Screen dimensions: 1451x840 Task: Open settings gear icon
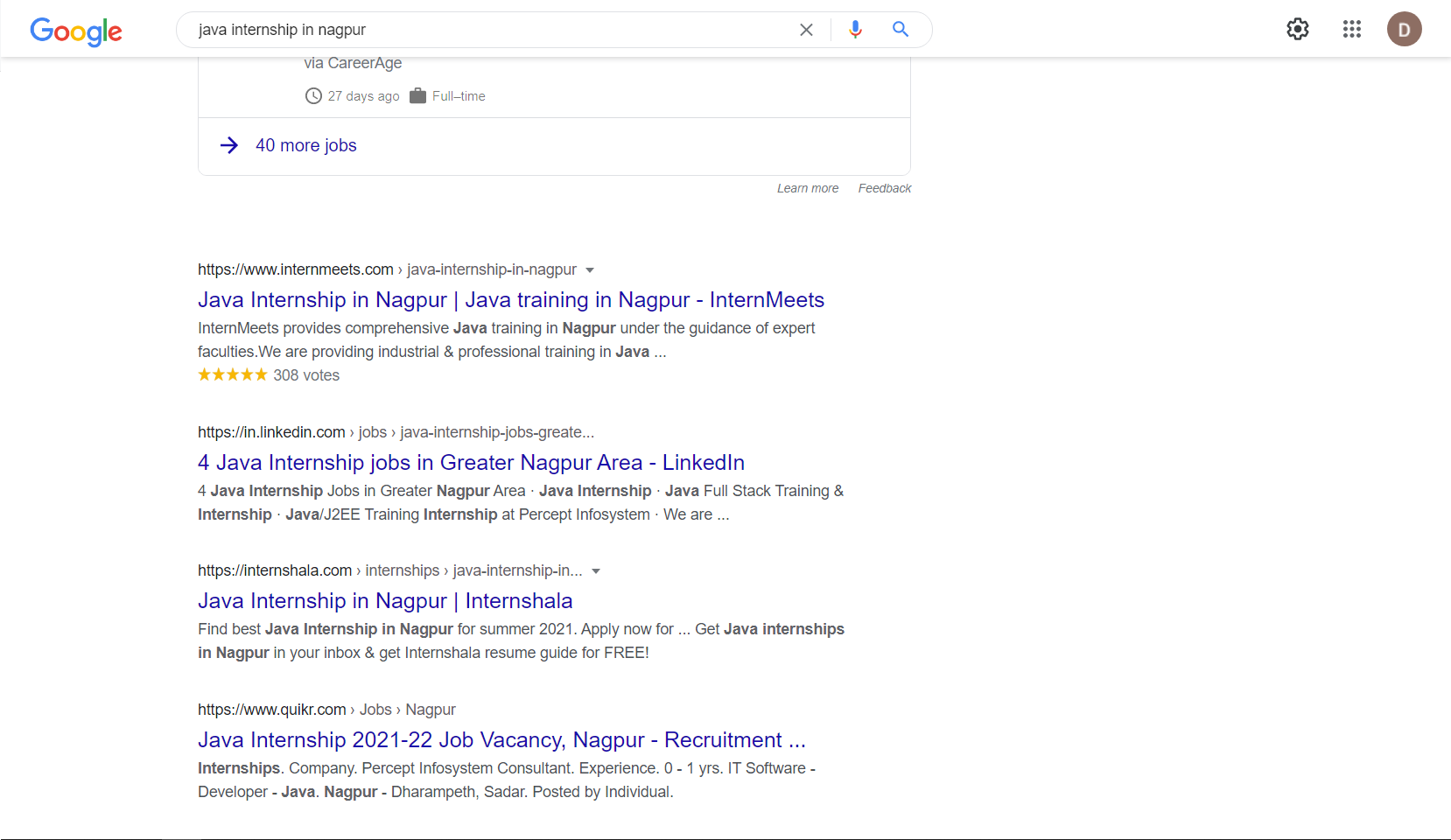point(1298,29)
